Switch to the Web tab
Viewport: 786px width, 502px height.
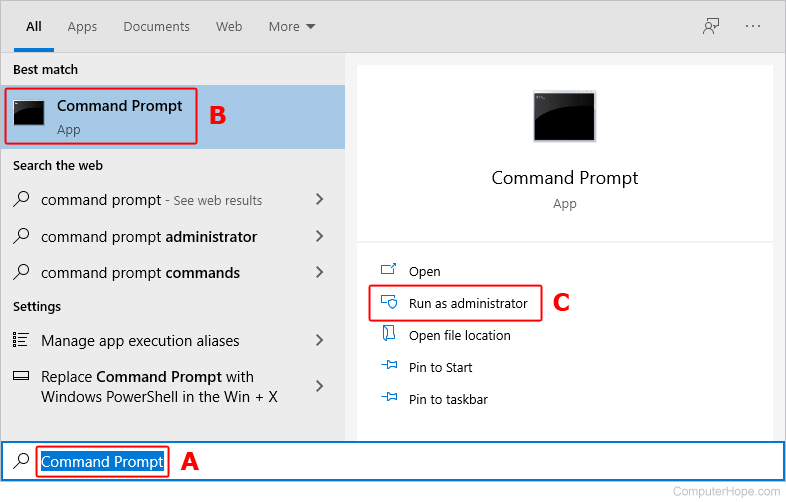(x=229, y=27)
